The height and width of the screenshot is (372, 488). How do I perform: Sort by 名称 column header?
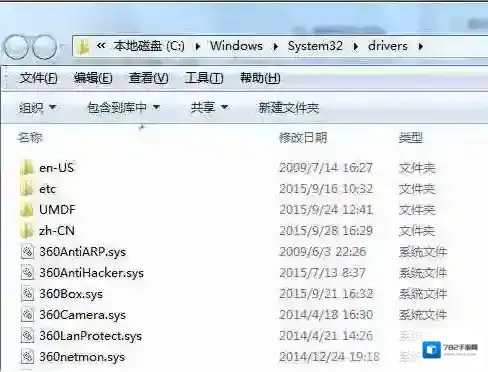point(30,137)
